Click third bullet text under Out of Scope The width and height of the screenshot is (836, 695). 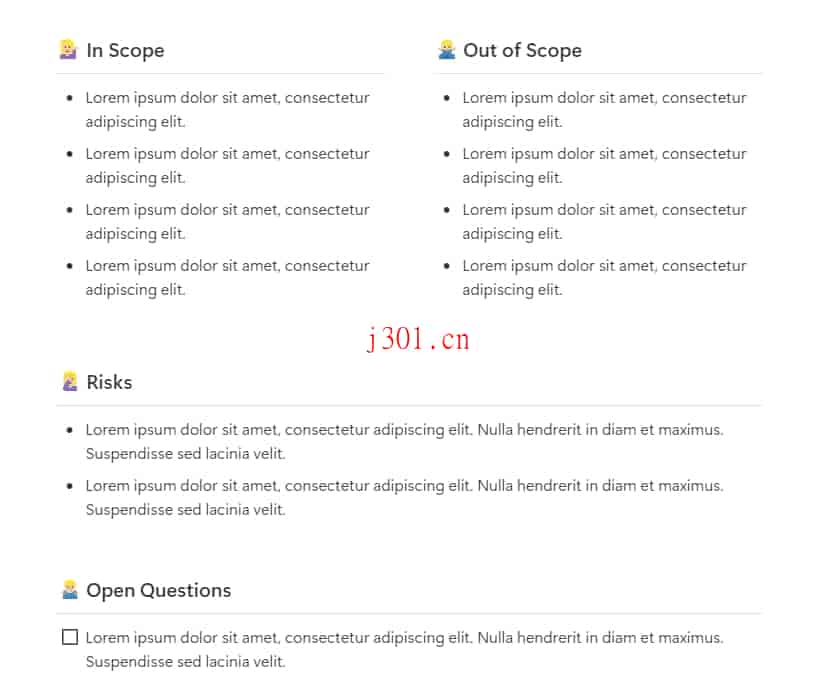point(605,222)
